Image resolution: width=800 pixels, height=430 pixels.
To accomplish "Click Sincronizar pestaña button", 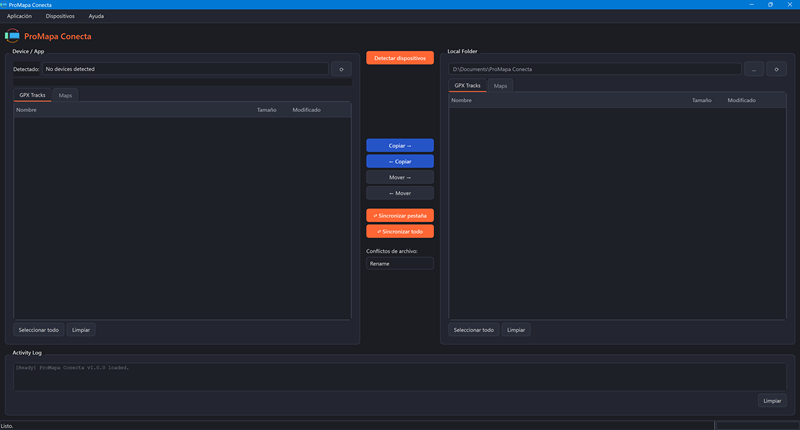I will pyautogui.click(x=400, y=215).
